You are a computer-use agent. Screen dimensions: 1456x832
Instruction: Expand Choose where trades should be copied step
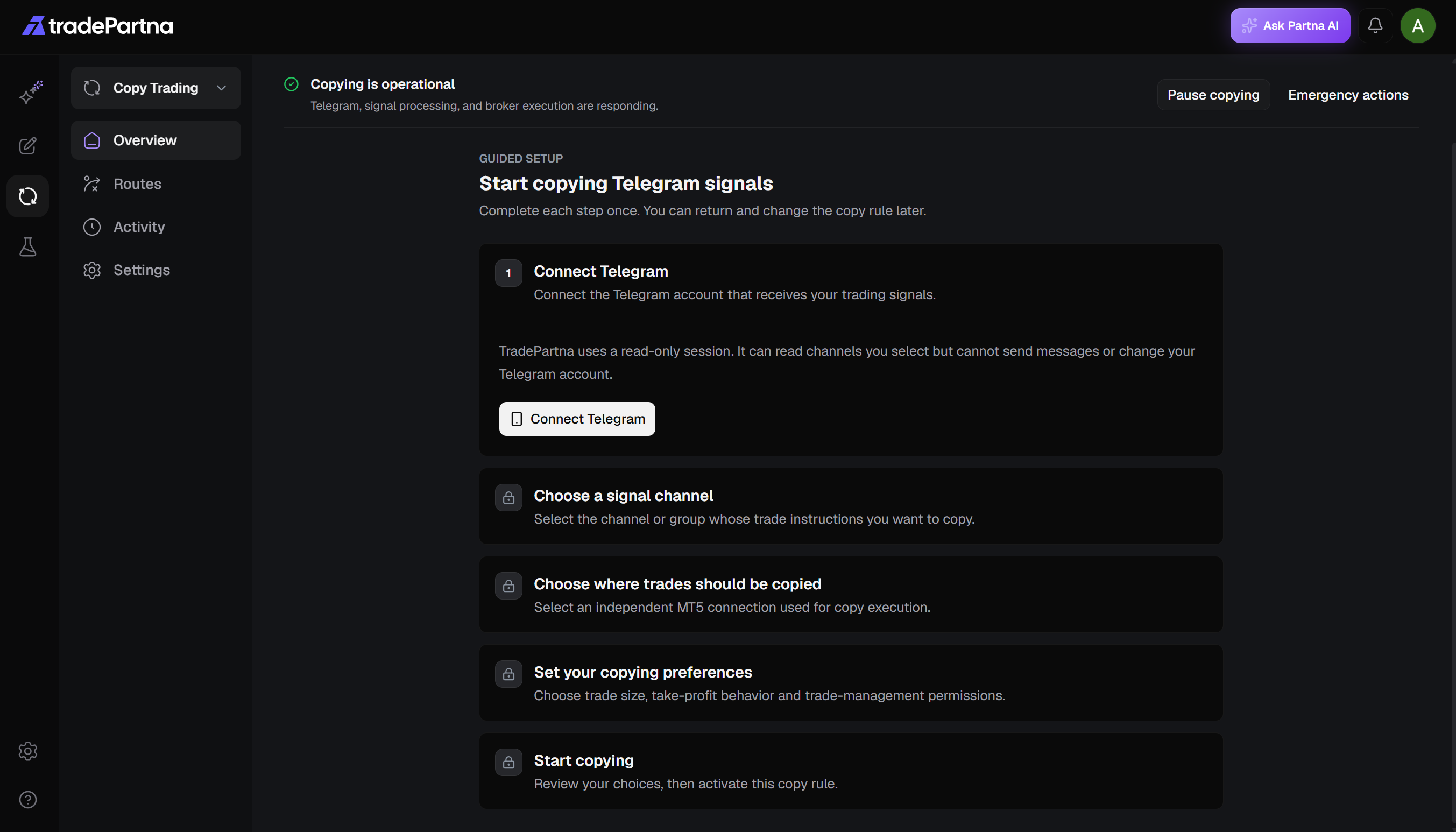click(x=851, y=594)
